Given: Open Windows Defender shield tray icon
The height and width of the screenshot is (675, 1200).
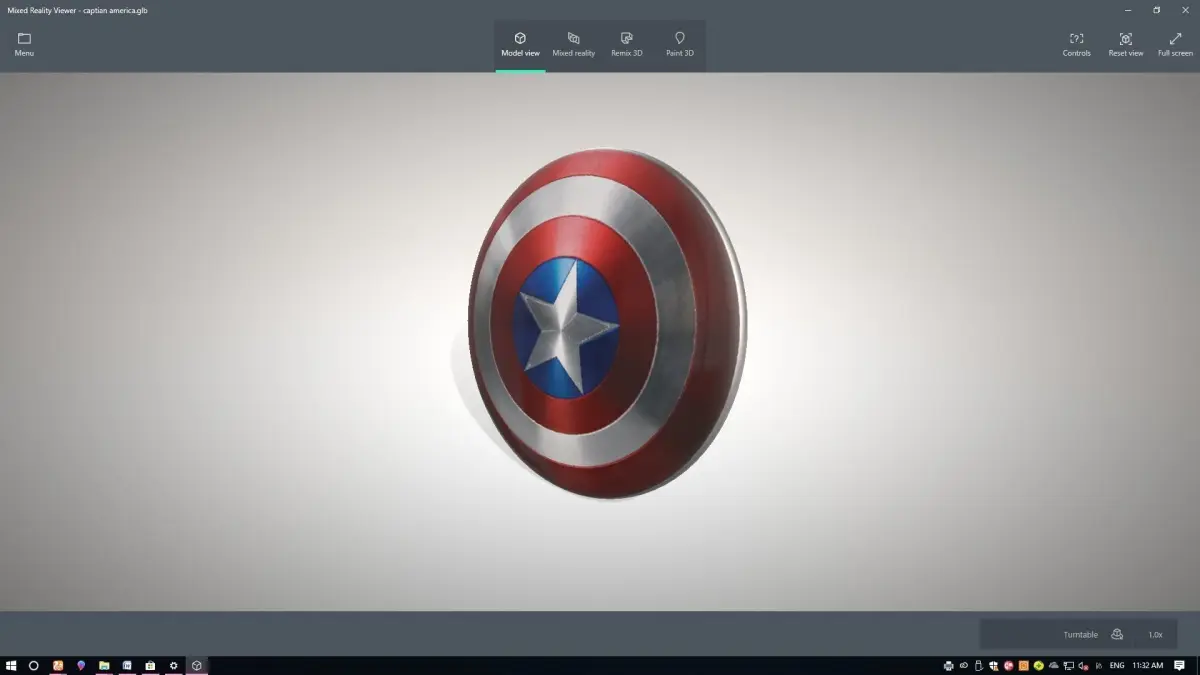Looking at the screenshot, I should click(994, 666).
